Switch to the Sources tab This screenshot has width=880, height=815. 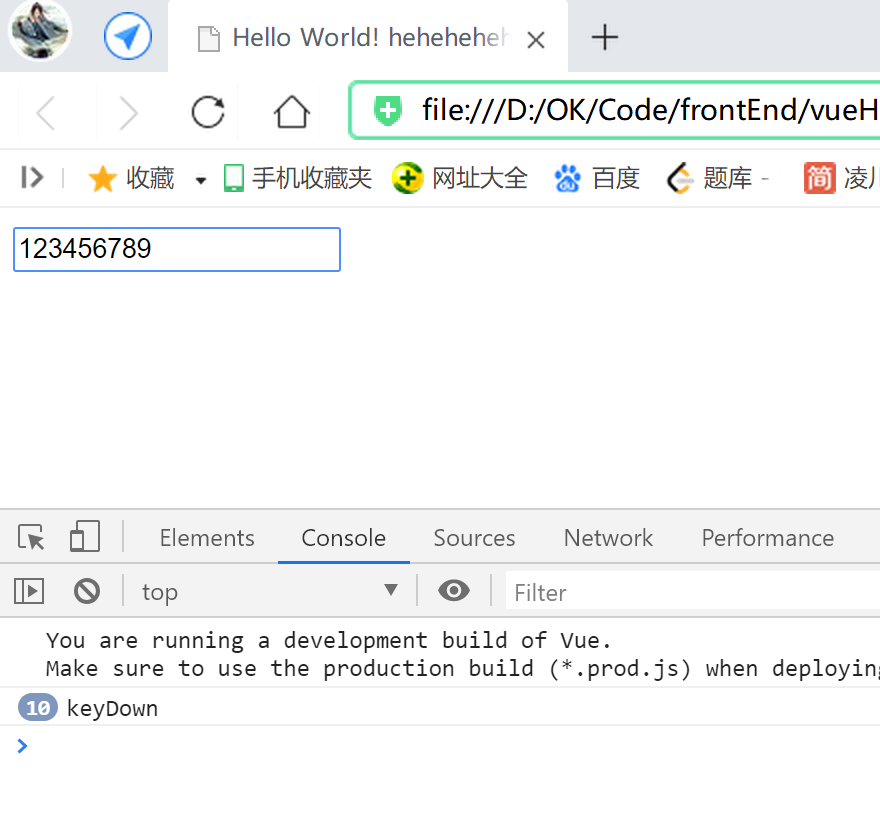click(x=474, y=538)
